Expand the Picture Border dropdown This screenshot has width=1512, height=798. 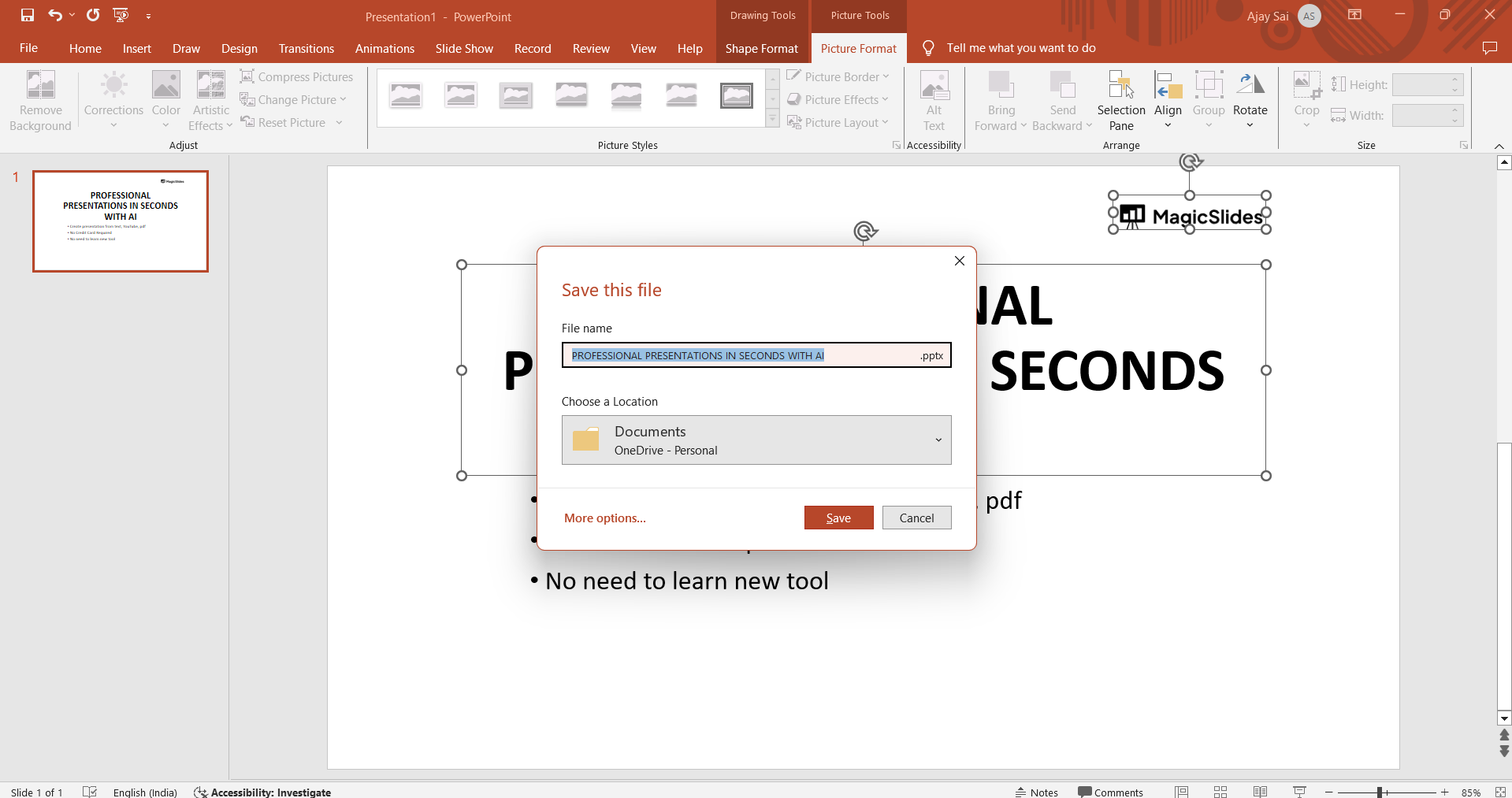click(x=838, y=76)
